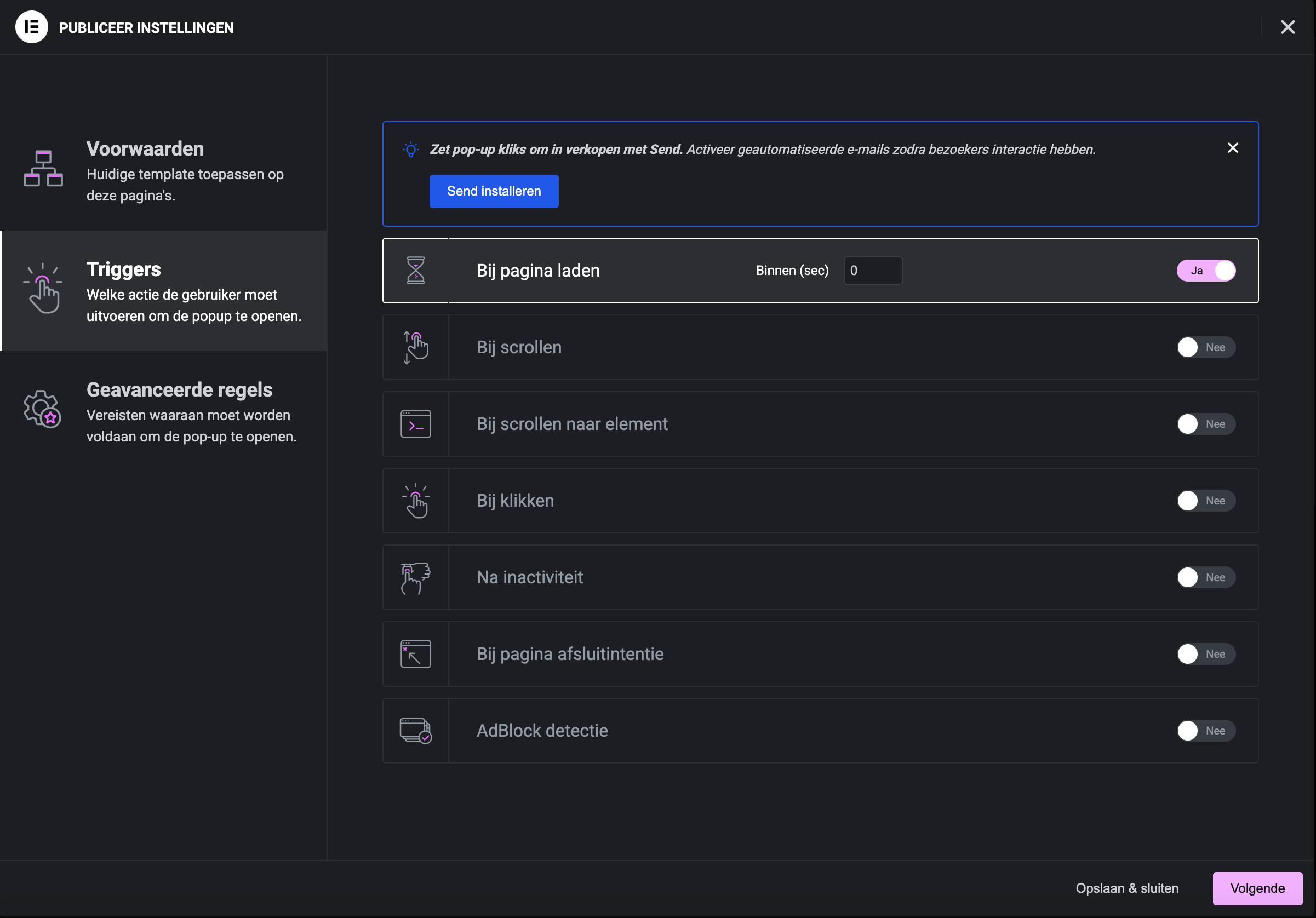
Task: Open the Voorwaarden tab
Action: click(x=163, y=171)
